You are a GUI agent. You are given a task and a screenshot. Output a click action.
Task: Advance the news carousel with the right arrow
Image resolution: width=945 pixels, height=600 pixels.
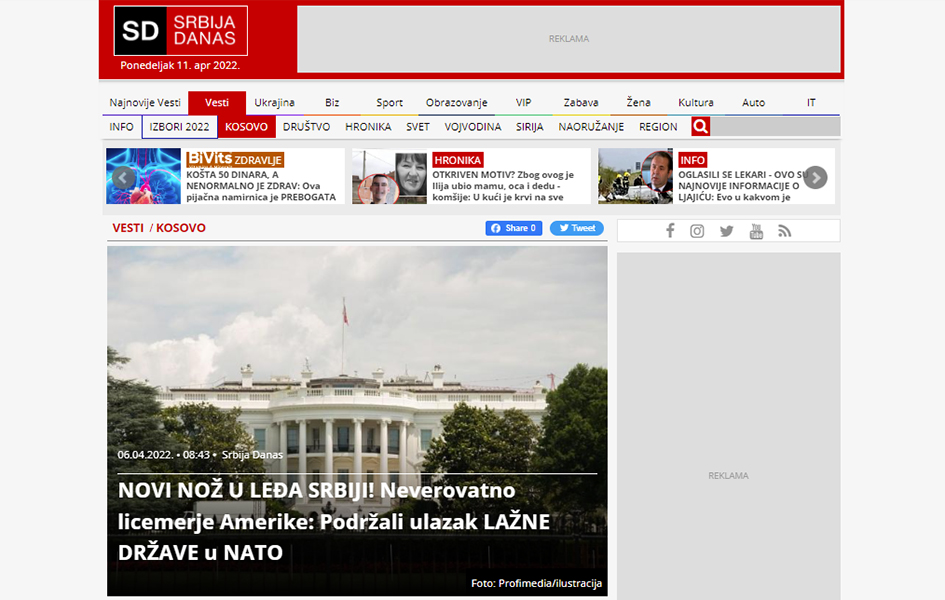pyautogui.click(x=816, y=177)
